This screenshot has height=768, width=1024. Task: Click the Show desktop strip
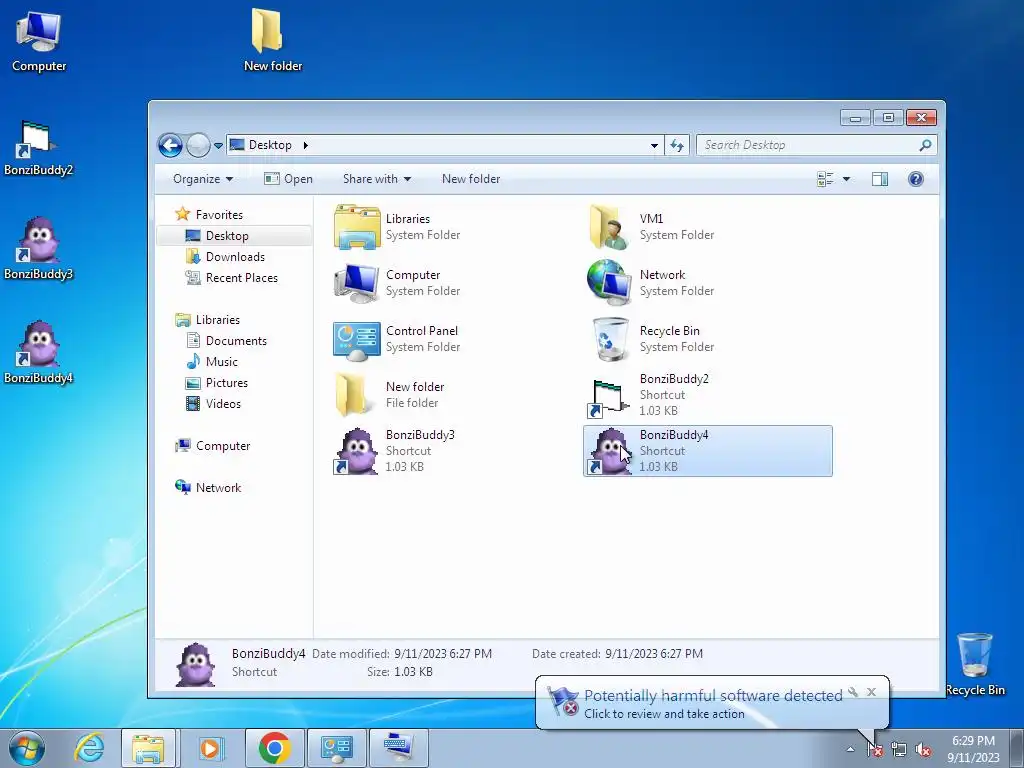(x=1017, y=748)
